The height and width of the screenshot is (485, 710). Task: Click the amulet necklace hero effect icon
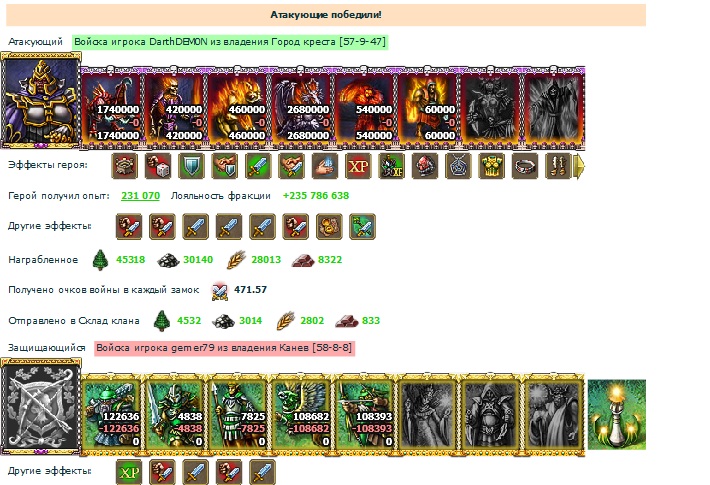coord(458,166)
